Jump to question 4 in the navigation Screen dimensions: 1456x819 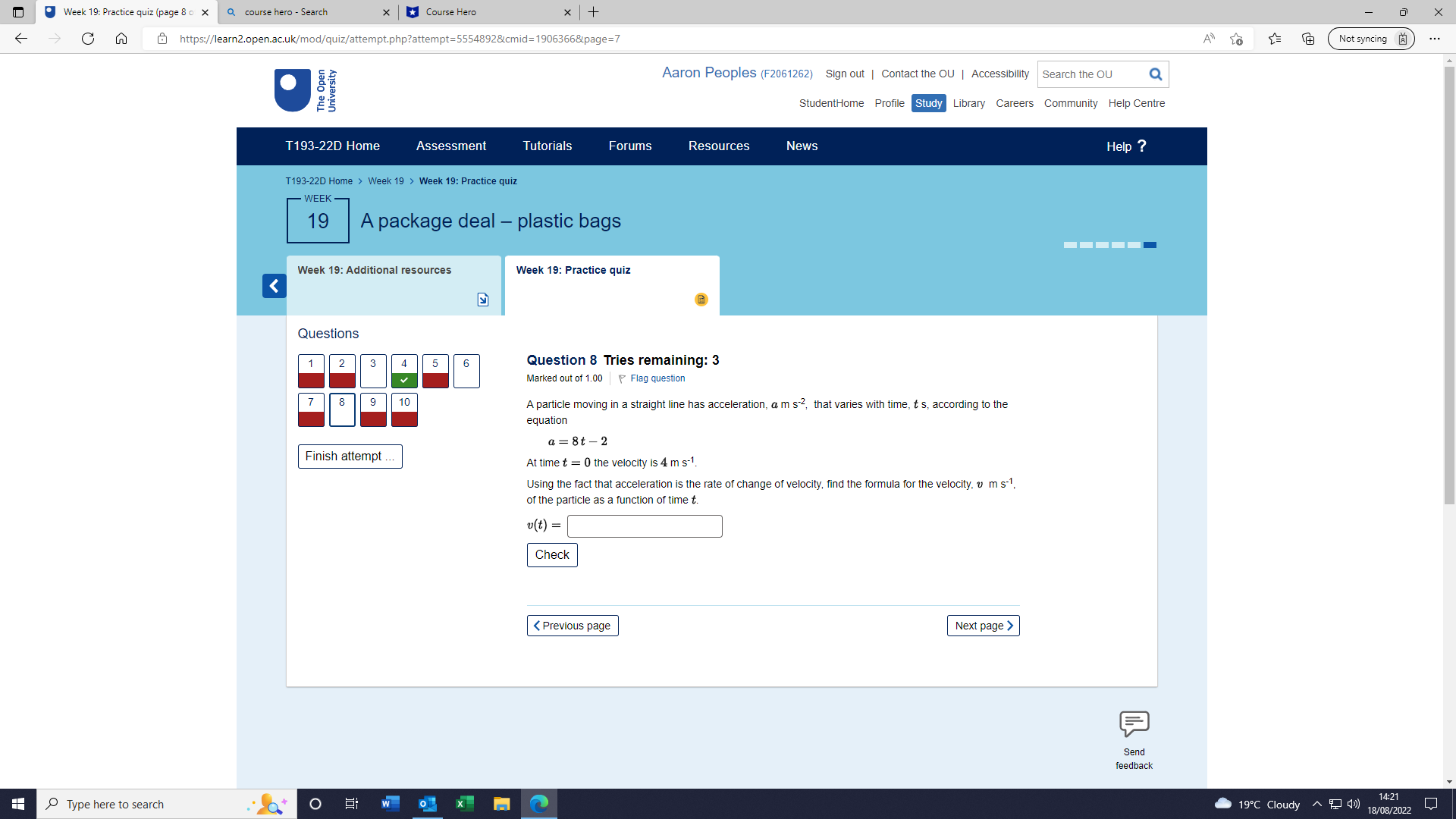point(403,371)
